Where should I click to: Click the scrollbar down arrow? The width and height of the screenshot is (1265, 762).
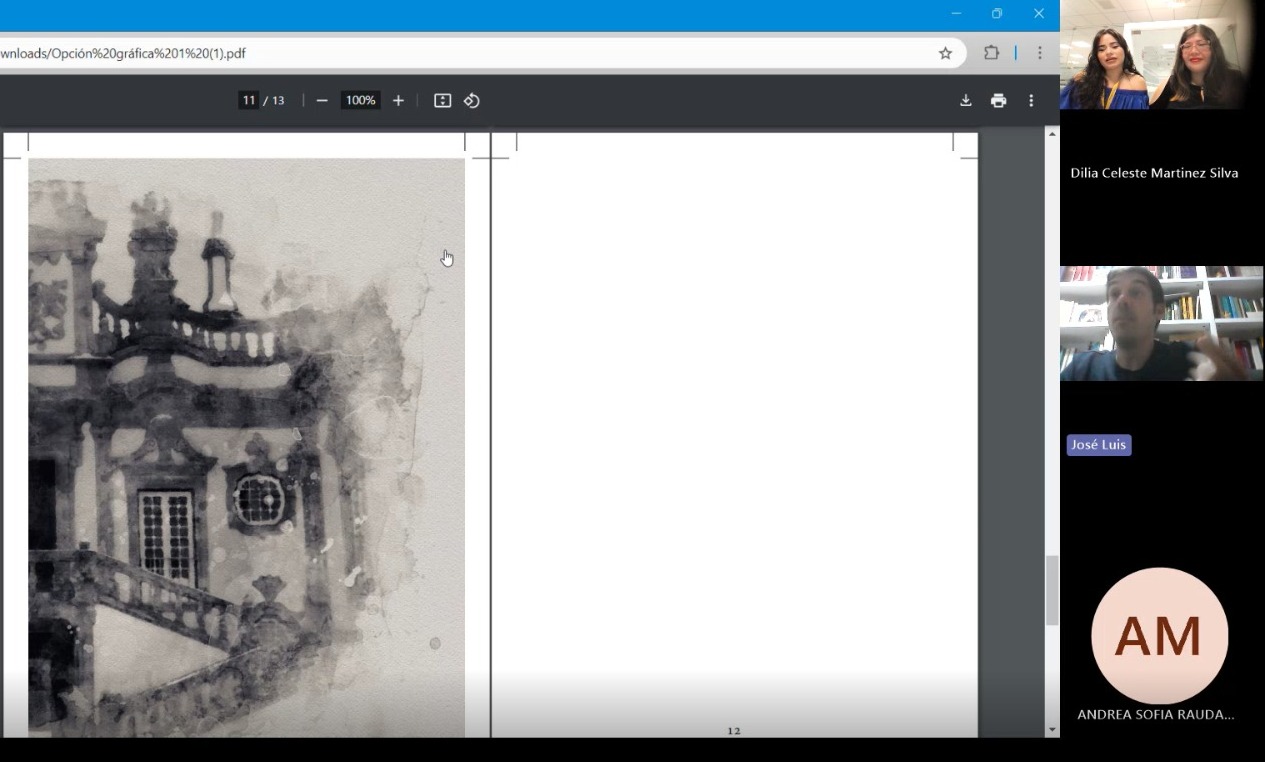pos(1051,730)
